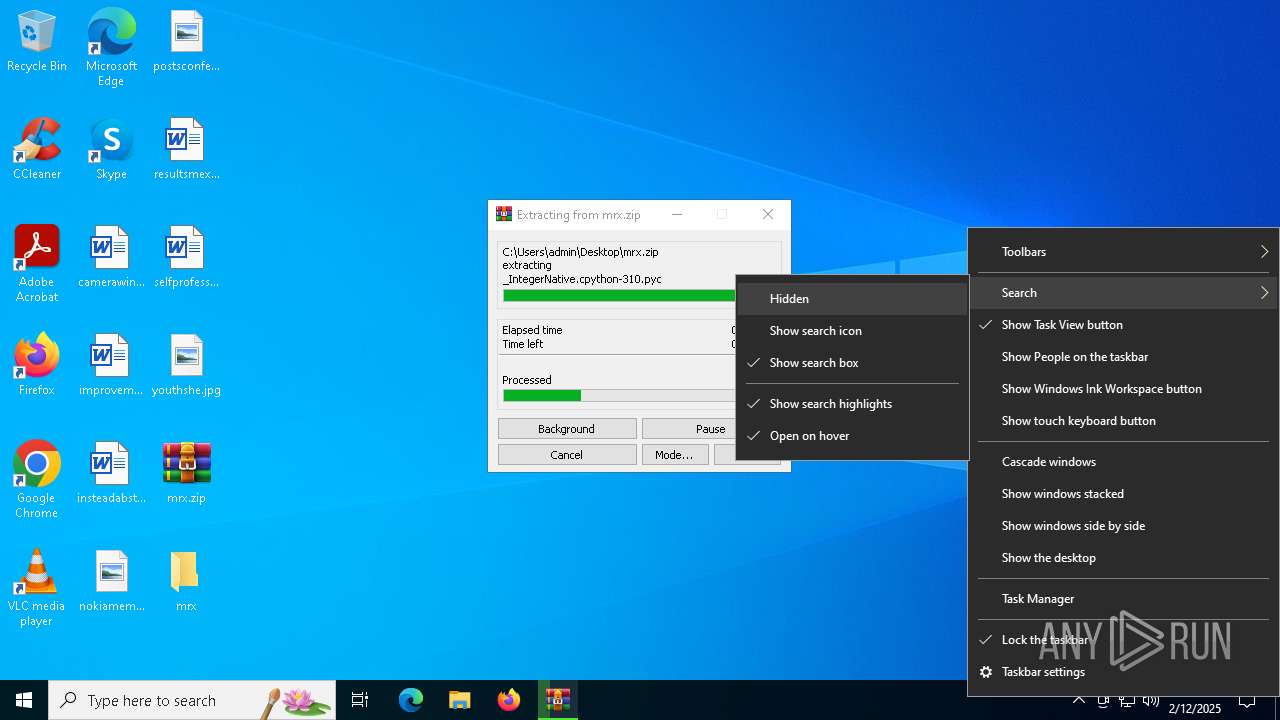Select the resultsmex... Word document icon
This screenshot has width=1280, height=720.
coord(186,150)
